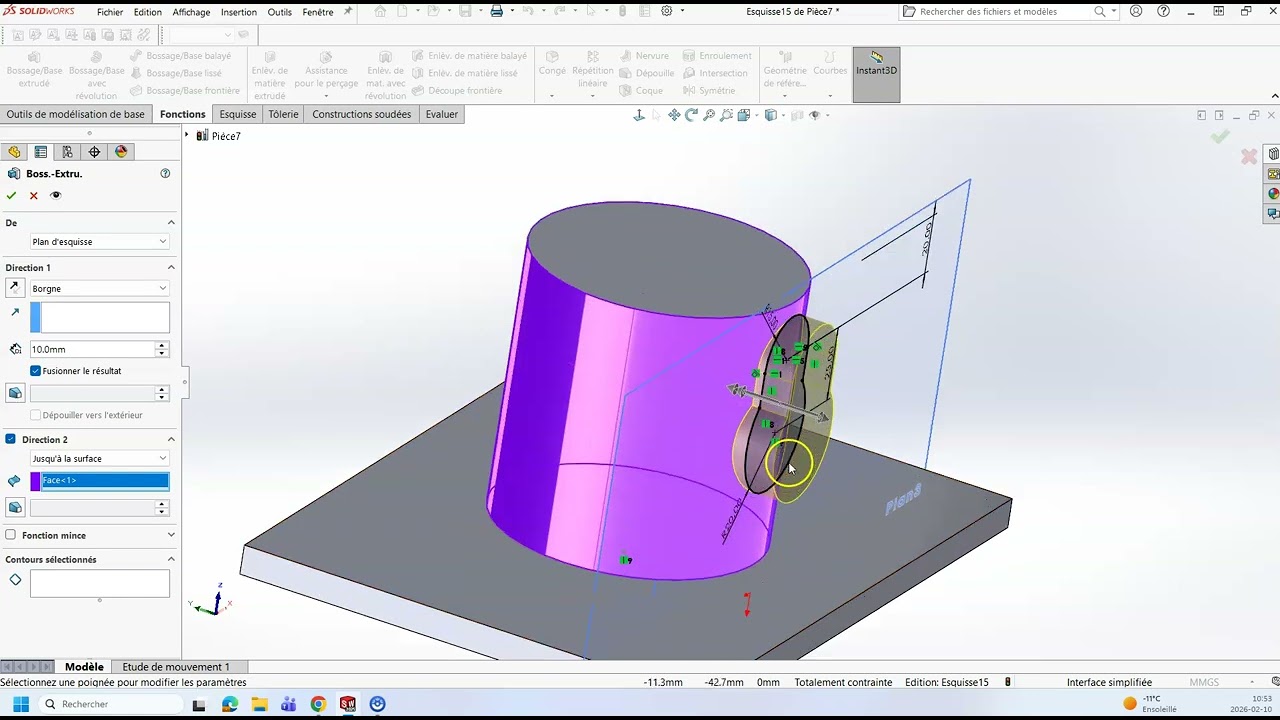Open the Borgne end condition dropdown
The width and height of the screenshot is (1280, 720).
pyautogui.click(x=99, y=289)
